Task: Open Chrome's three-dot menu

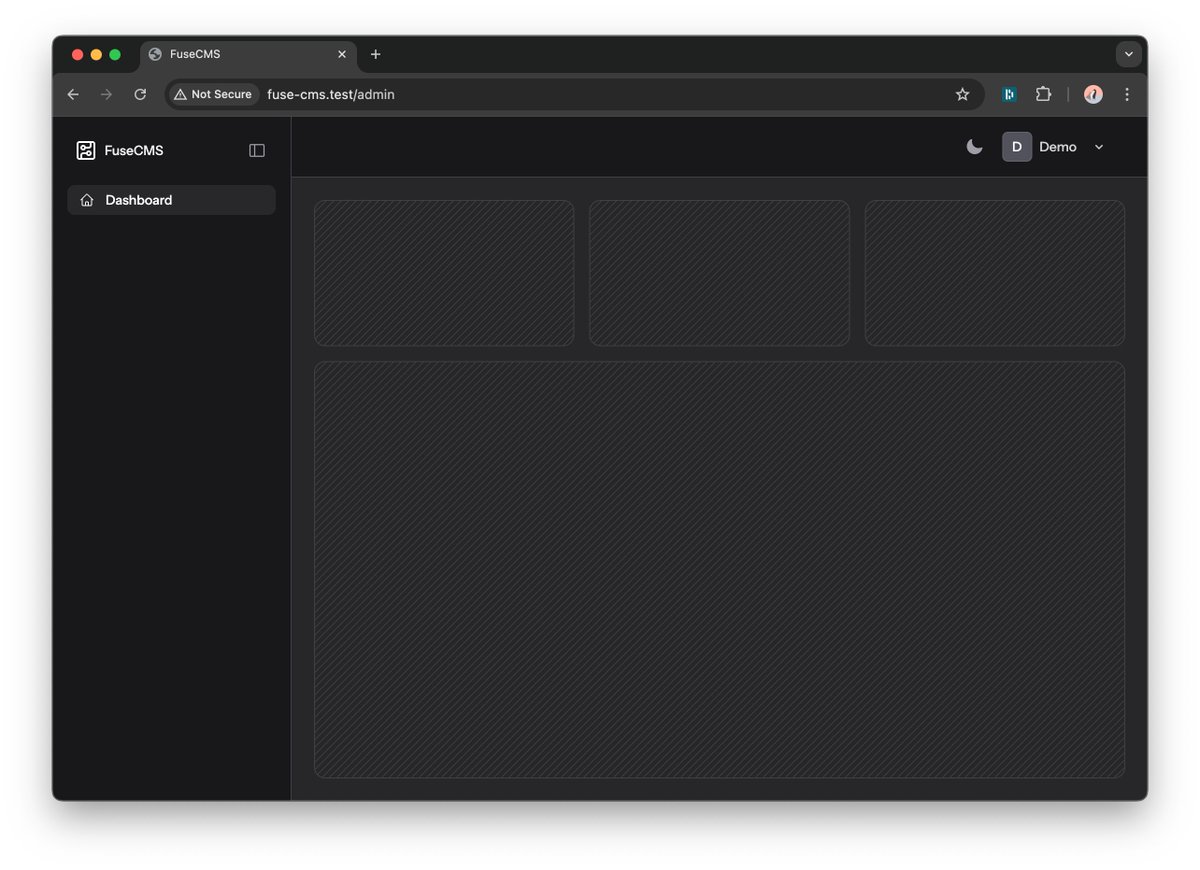Action: 1127,94
